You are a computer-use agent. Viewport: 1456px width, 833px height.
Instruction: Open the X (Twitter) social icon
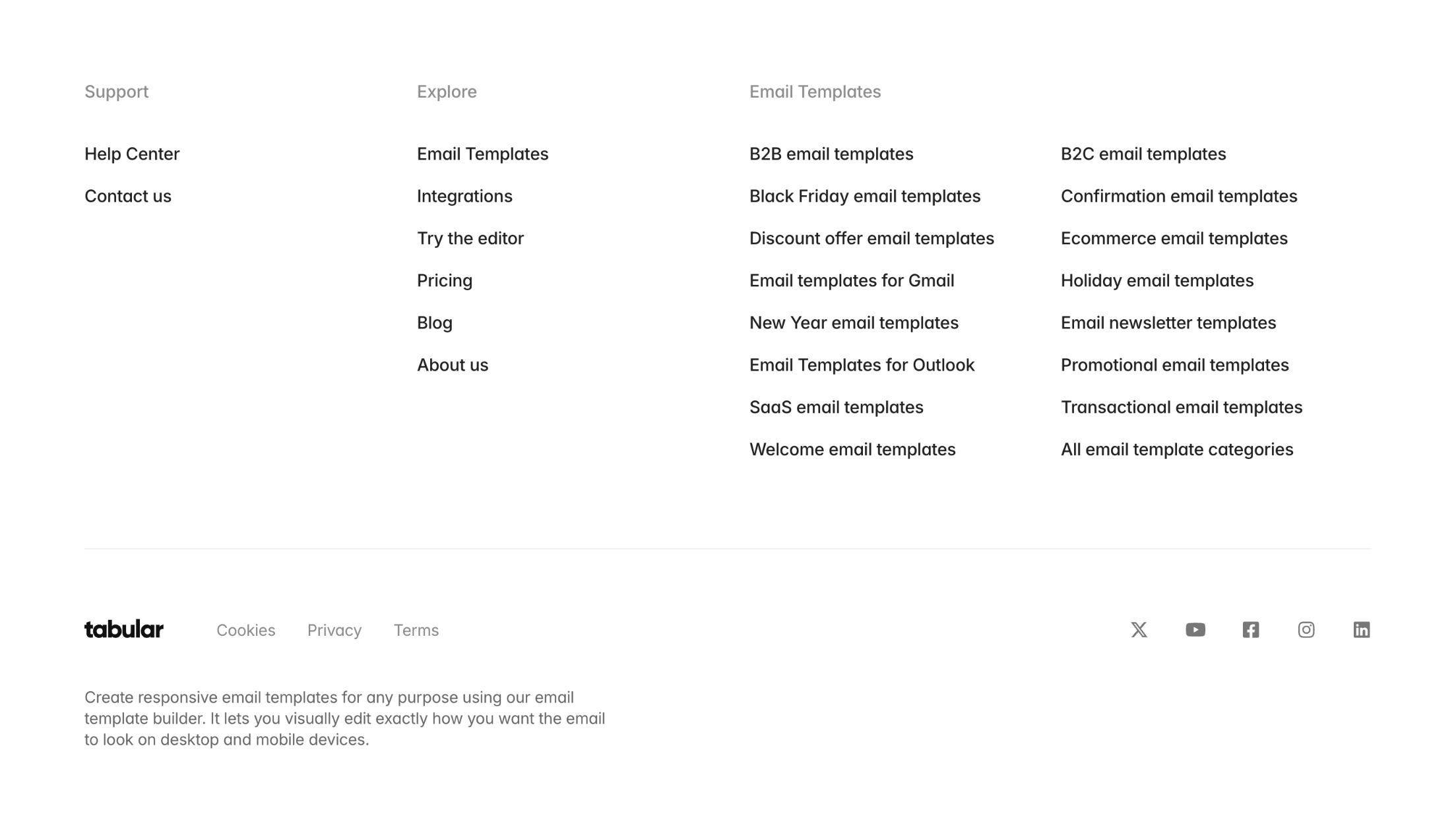[x=1139, y=630]
